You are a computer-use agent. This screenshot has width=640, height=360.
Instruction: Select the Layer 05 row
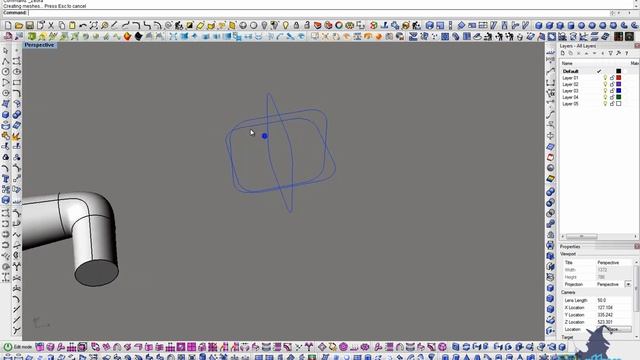point(599,104)
